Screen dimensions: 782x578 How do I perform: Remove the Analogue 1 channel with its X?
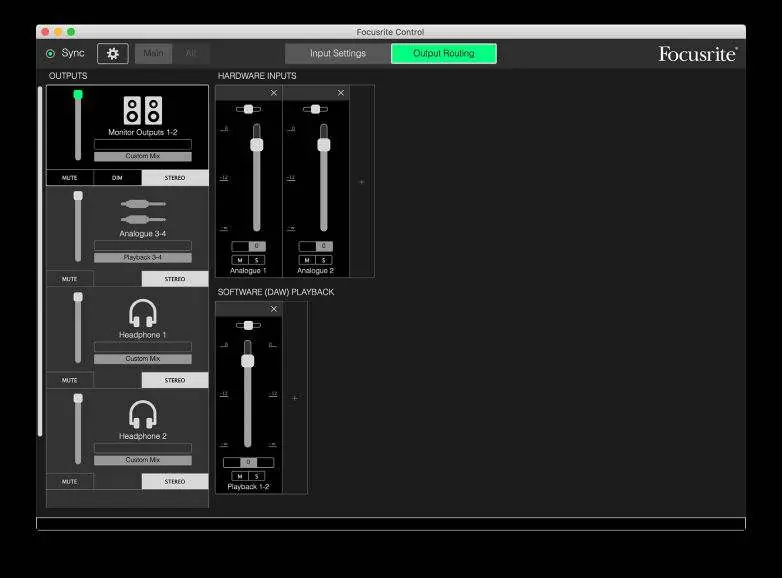(x=274, y=93)
